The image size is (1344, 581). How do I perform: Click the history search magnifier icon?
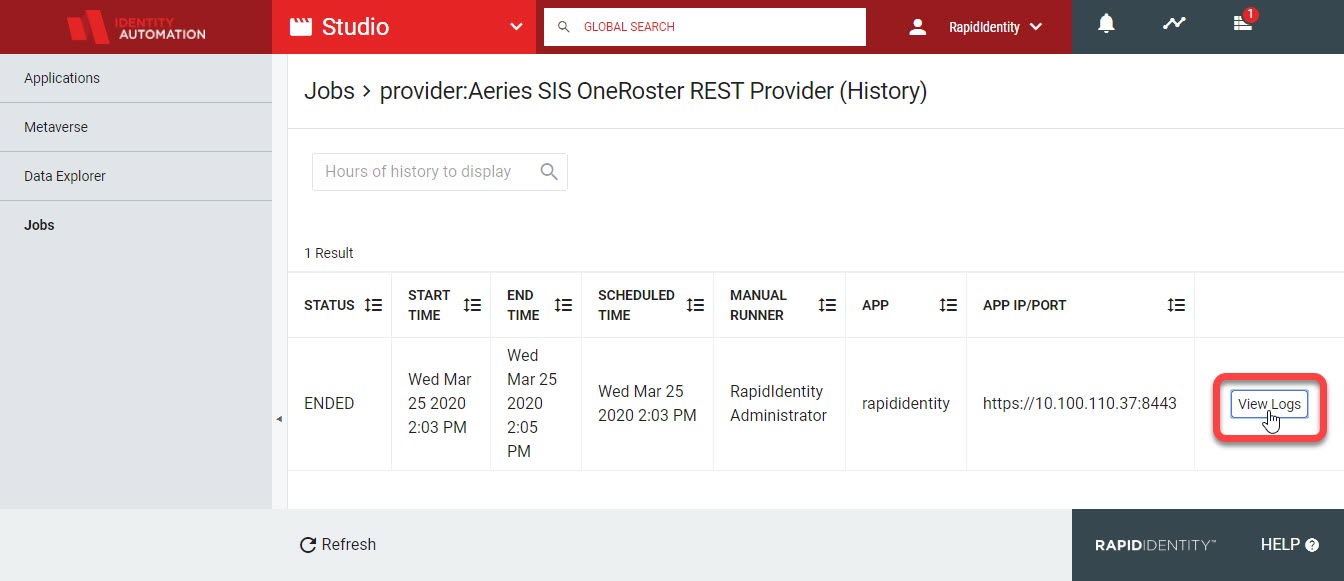click(549, 172)
